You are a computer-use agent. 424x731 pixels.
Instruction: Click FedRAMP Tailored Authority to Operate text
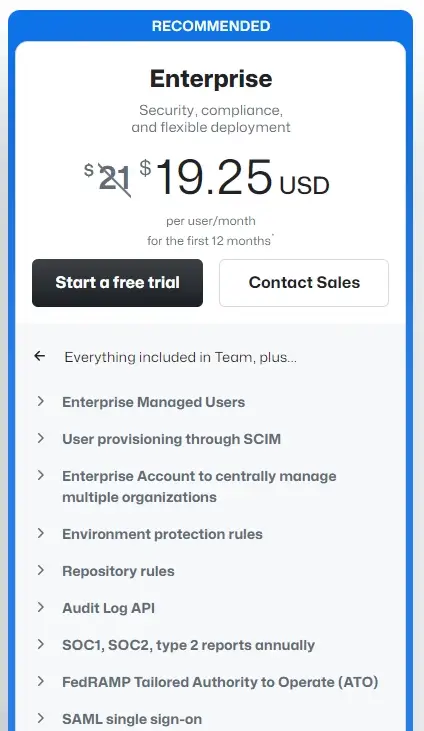(220, 682)
